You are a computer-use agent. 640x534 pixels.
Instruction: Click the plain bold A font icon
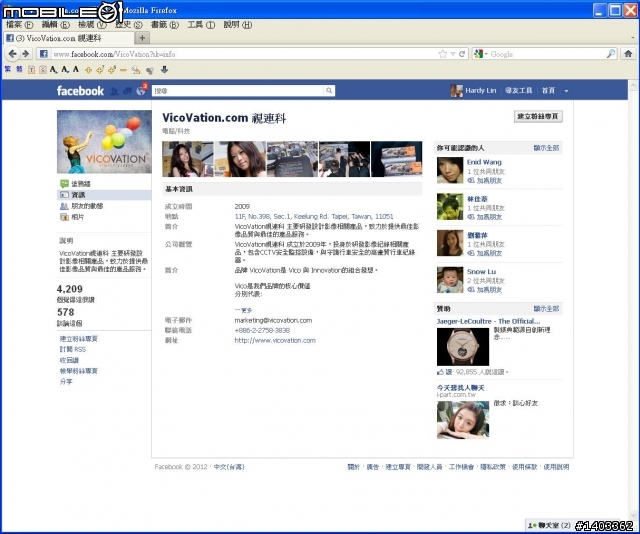tap(76, 69)
